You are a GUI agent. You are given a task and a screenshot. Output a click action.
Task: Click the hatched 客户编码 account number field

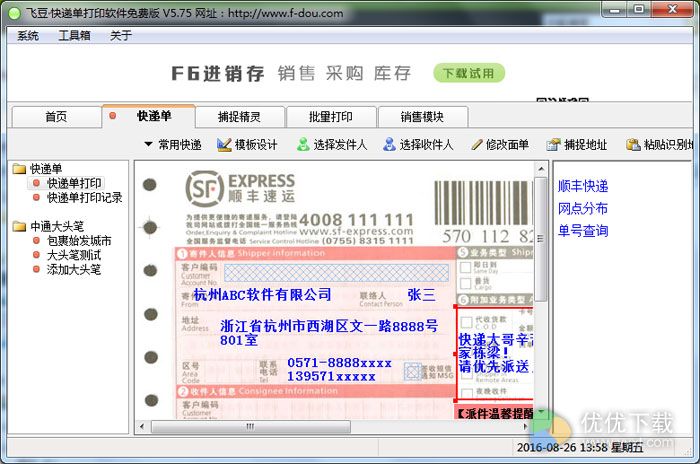pos(336,272)
